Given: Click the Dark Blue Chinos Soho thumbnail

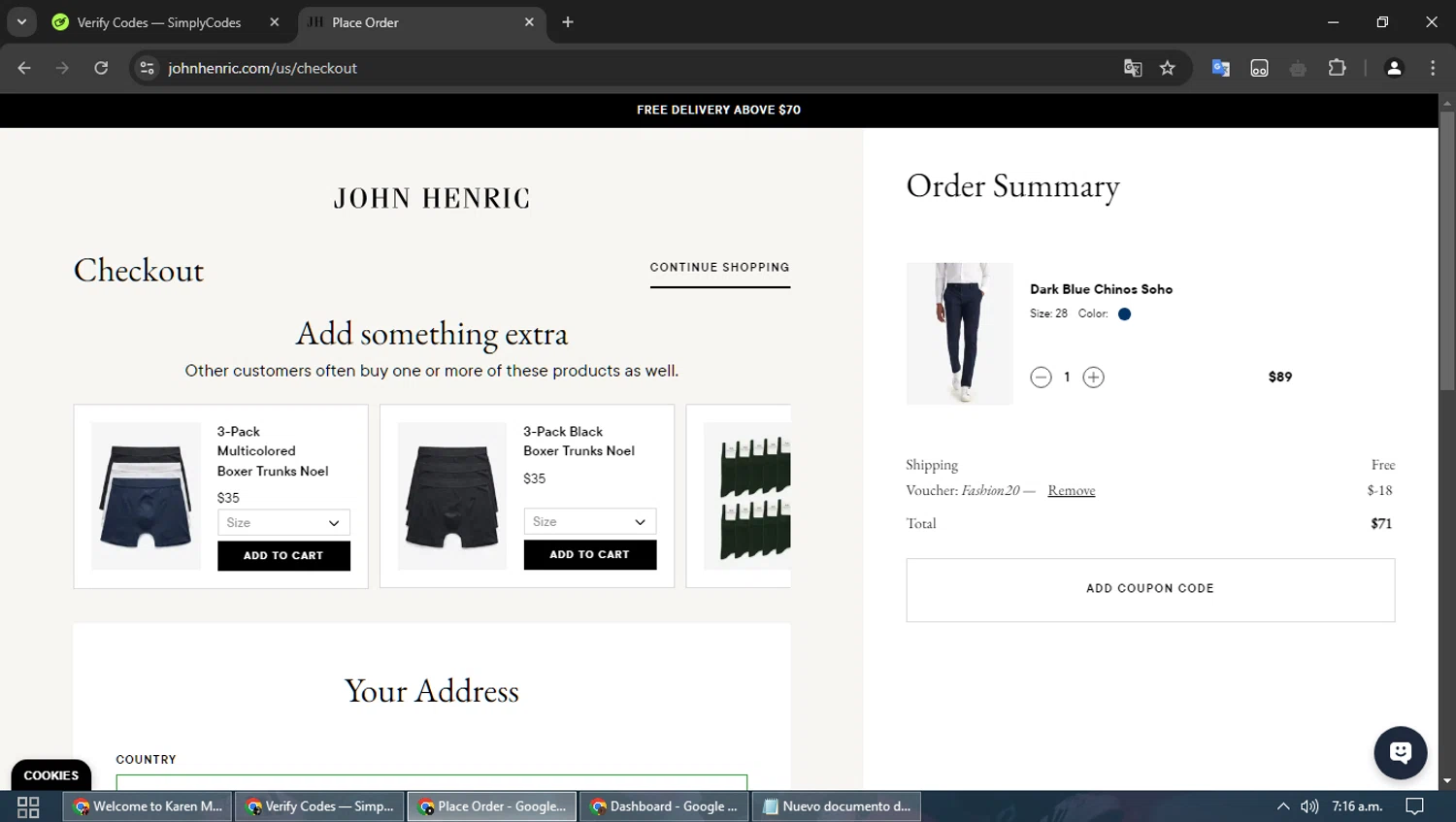Looking at the screenshot, I should (959, 333).
